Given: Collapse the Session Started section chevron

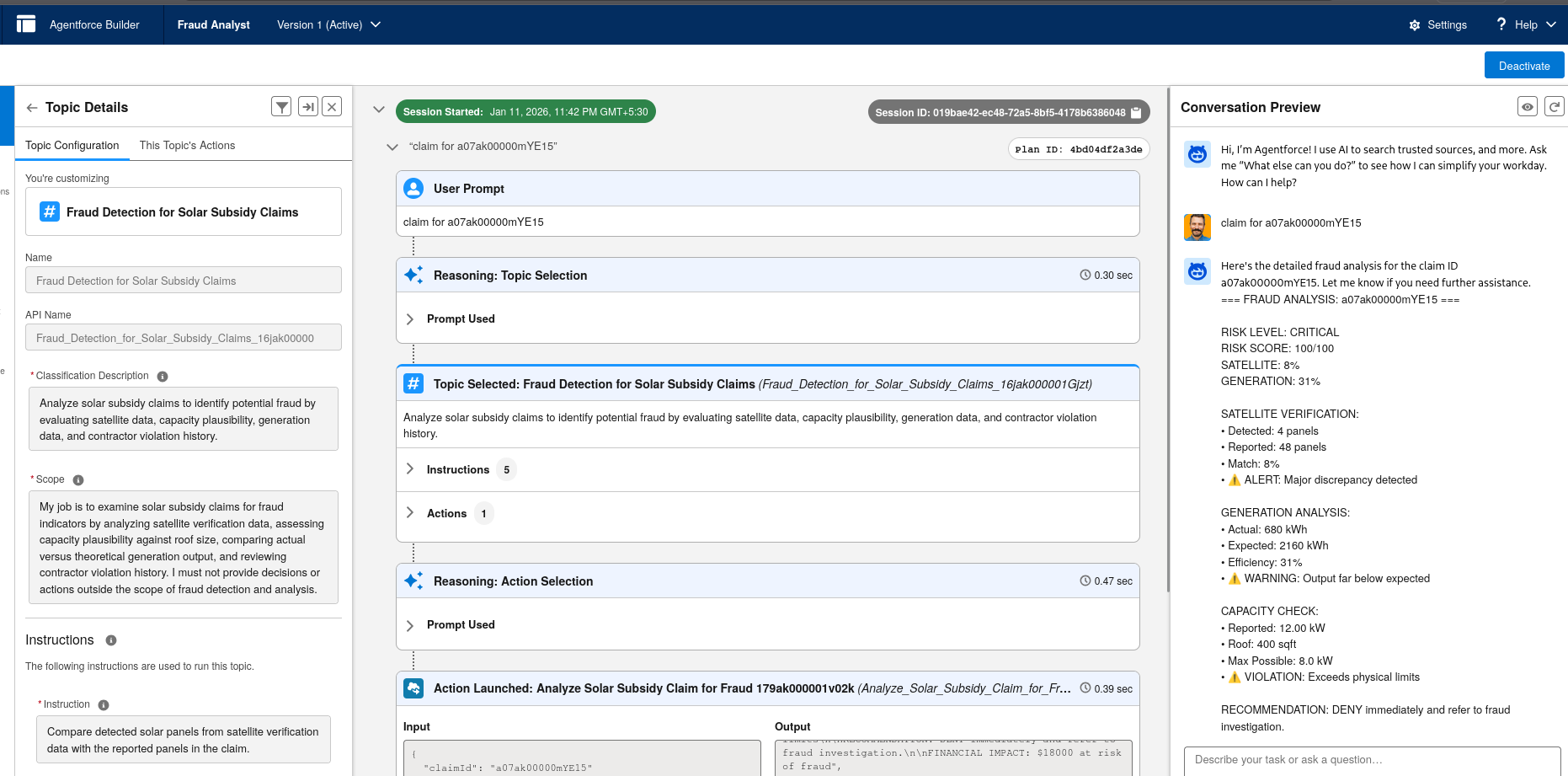Looking at the screenshot, I should 379,110.
